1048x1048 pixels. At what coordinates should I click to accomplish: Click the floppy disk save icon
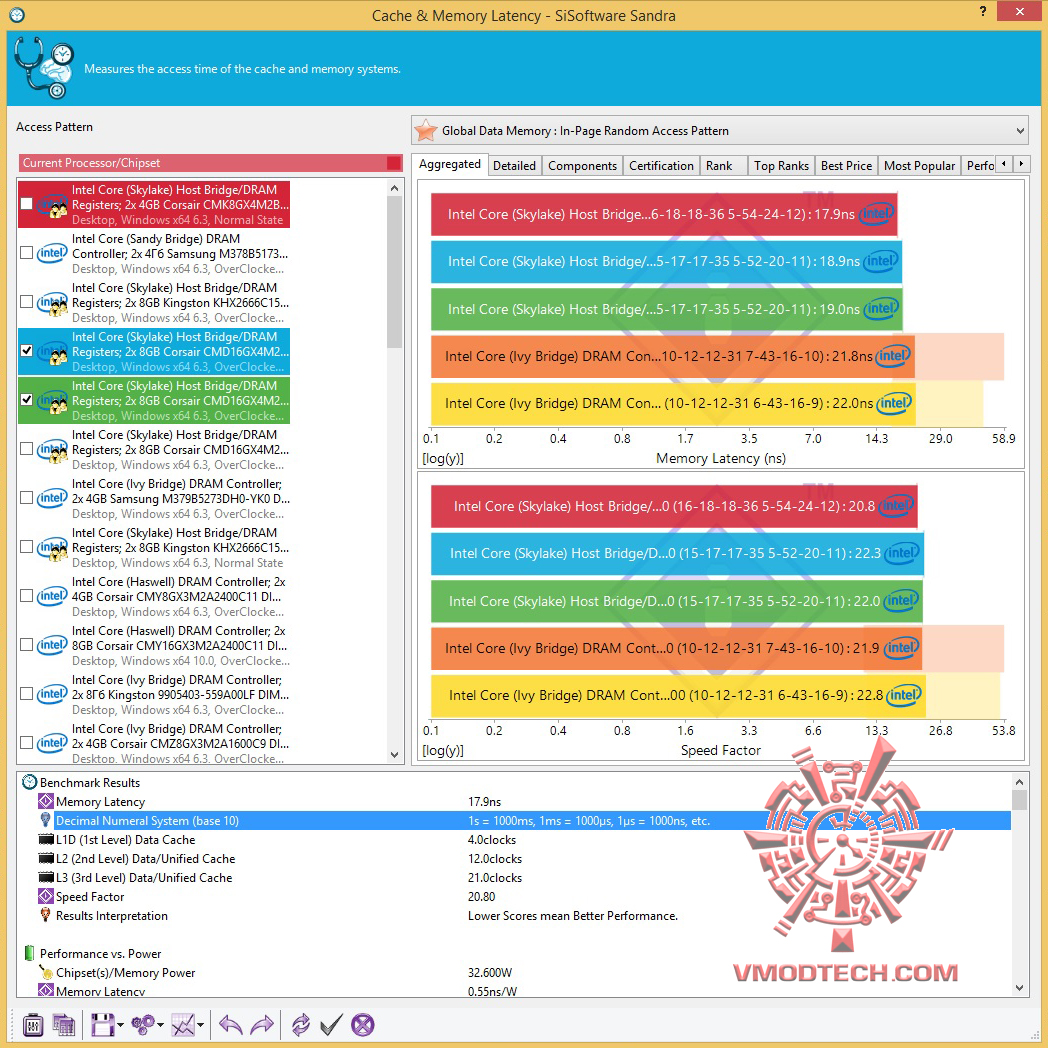103,1025
